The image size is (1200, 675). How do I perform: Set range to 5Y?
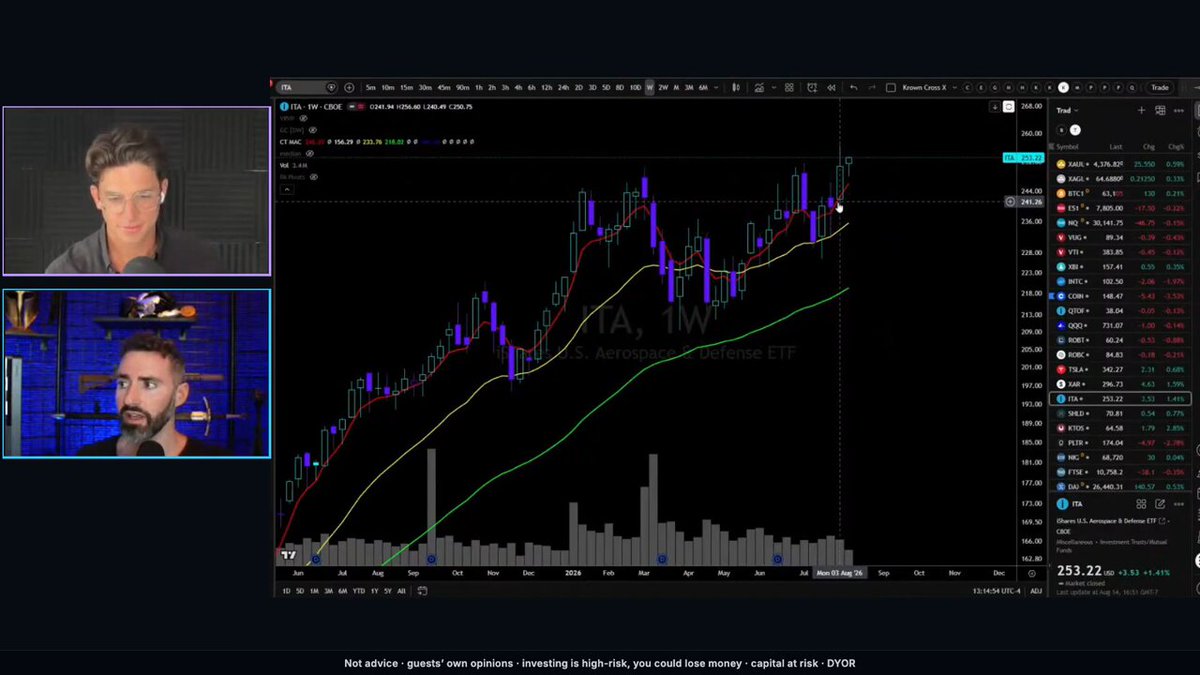coord(388,591)
